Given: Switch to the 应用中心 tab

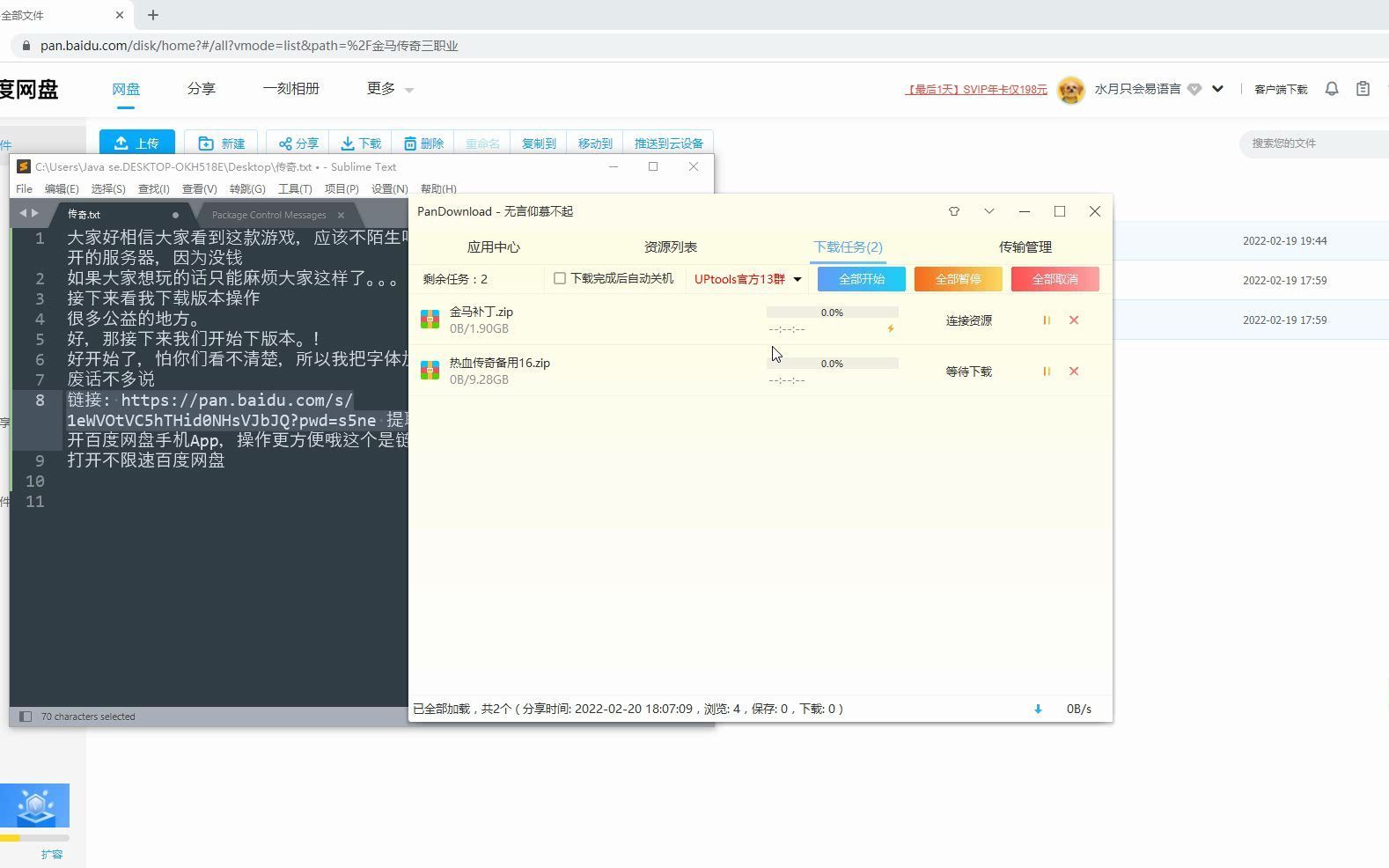Looking at the screenshot, I should pyautogui.click(x=494, y=247).
